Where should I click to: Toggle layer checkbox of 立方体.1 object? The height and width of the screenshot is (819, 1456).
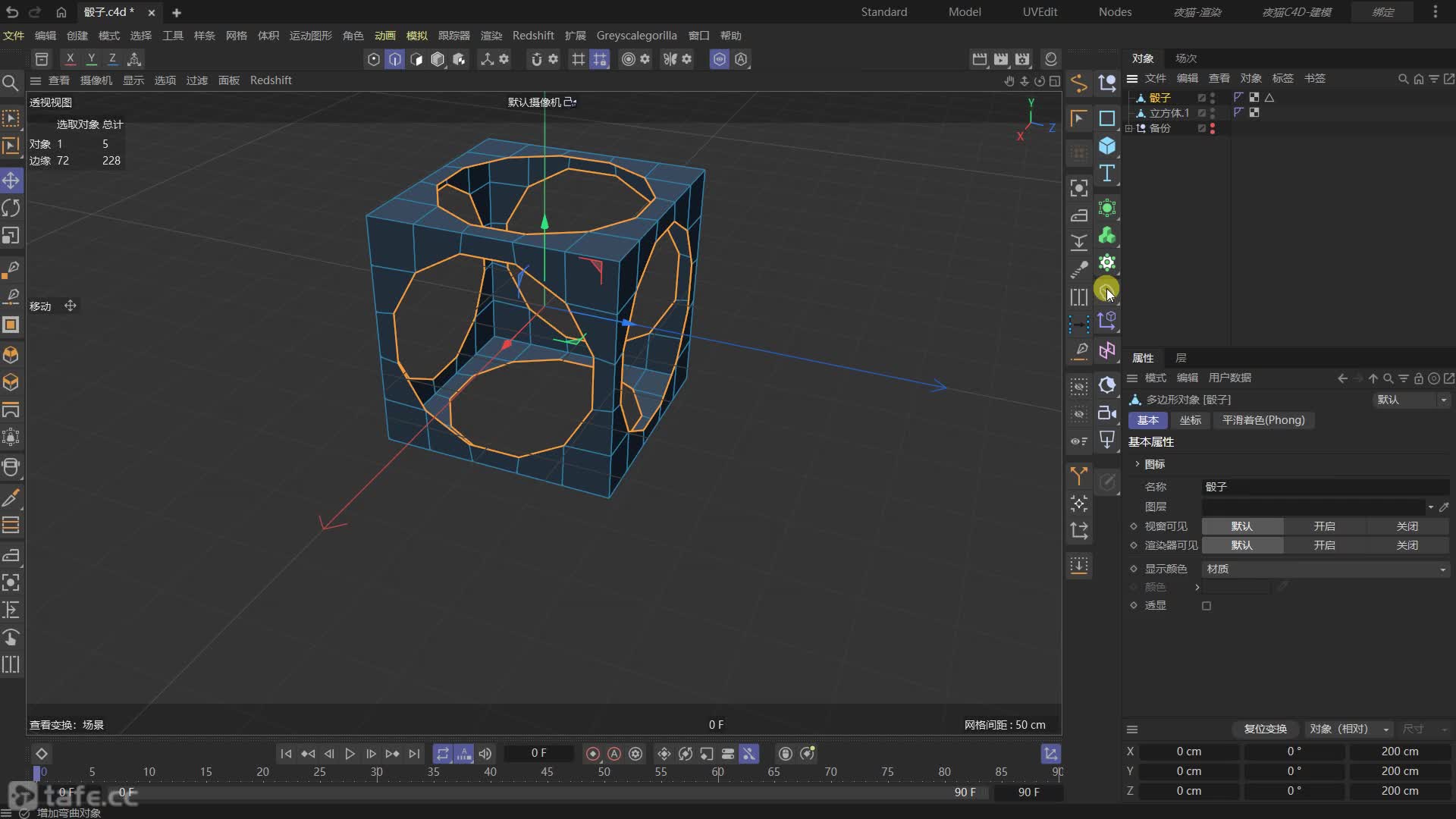(x=1201, y=113)
